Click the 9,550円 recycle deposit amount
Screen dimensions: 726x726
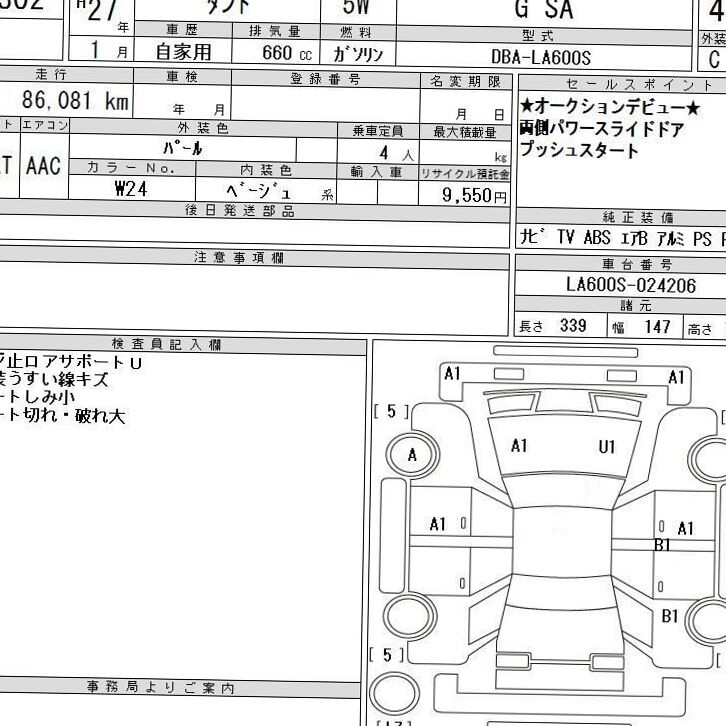tap(474, 195)
